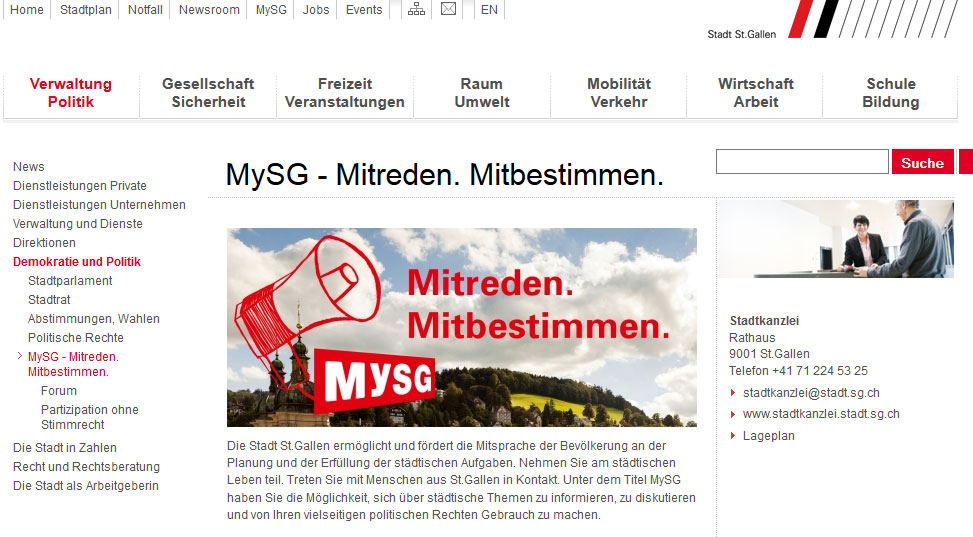This screenshot has width=973, height=537.
Task: Click the Telefon +41 71 224 53 25 text
Action: (798, 371)
